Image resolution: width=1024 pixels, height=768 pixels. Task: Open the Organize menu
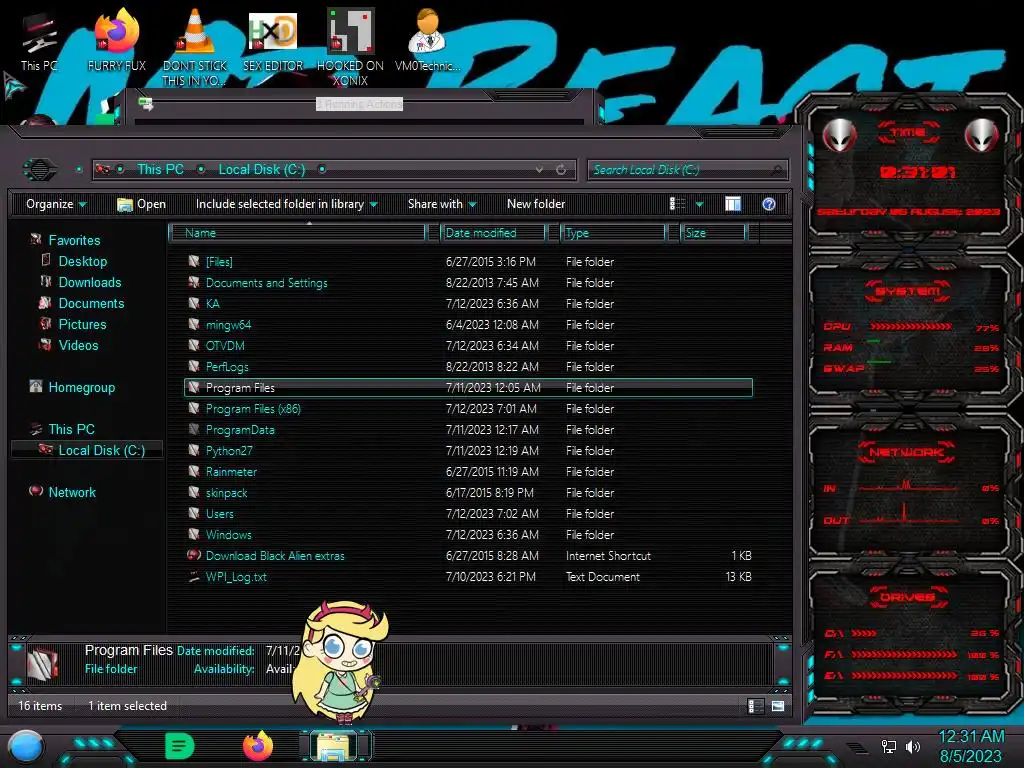coord(56,204)
